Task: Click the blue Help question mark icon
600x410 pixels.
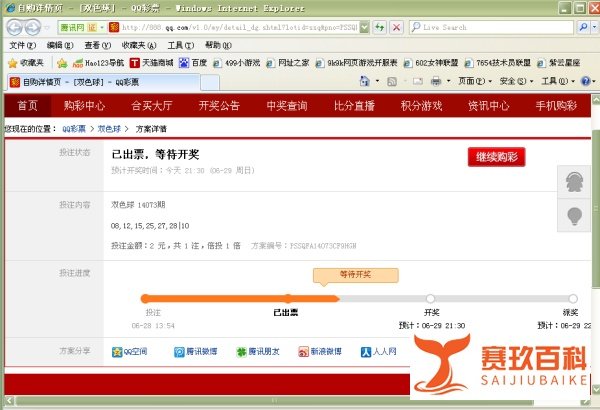Action: pos(585,81)
